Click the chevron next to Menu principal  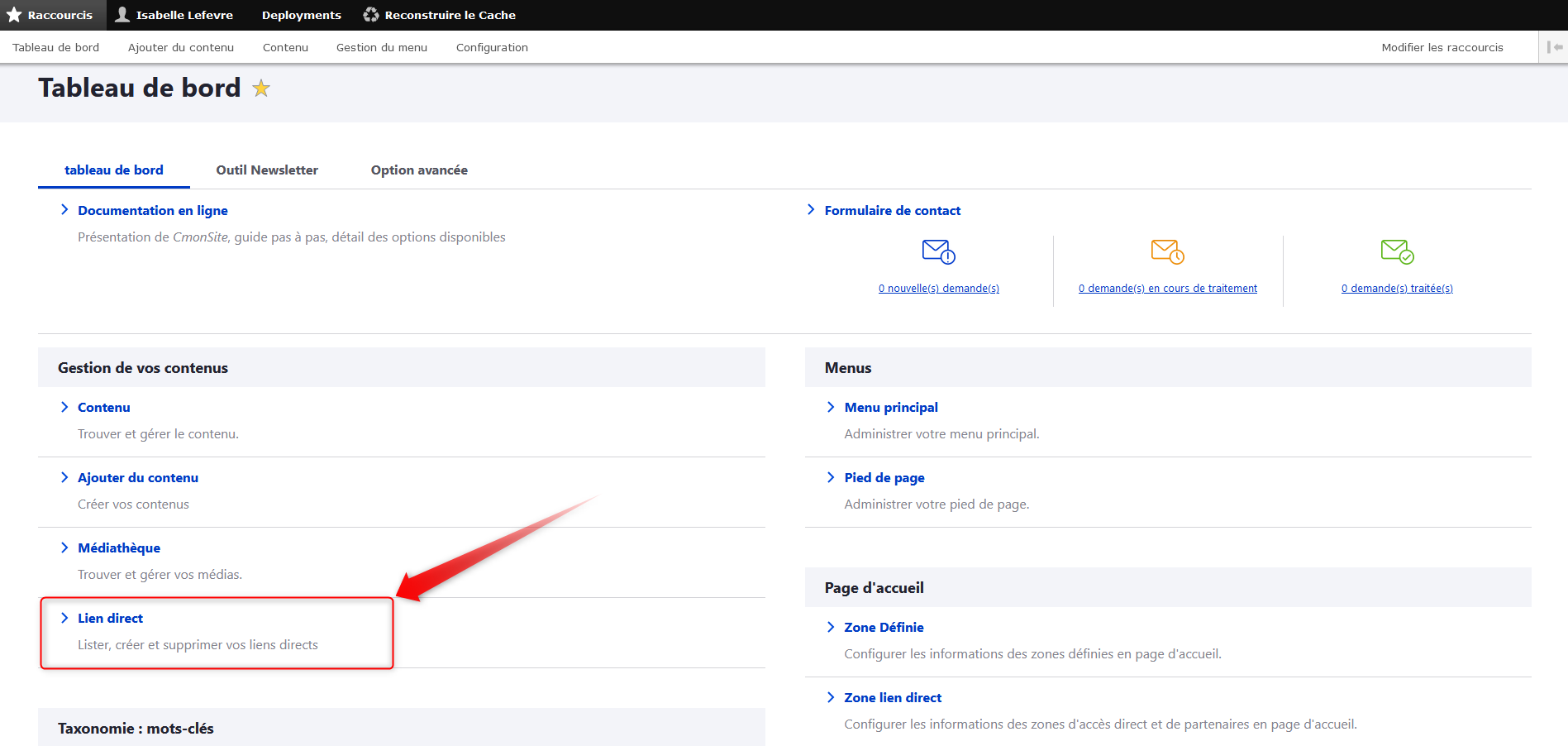(x=831, y=407)
